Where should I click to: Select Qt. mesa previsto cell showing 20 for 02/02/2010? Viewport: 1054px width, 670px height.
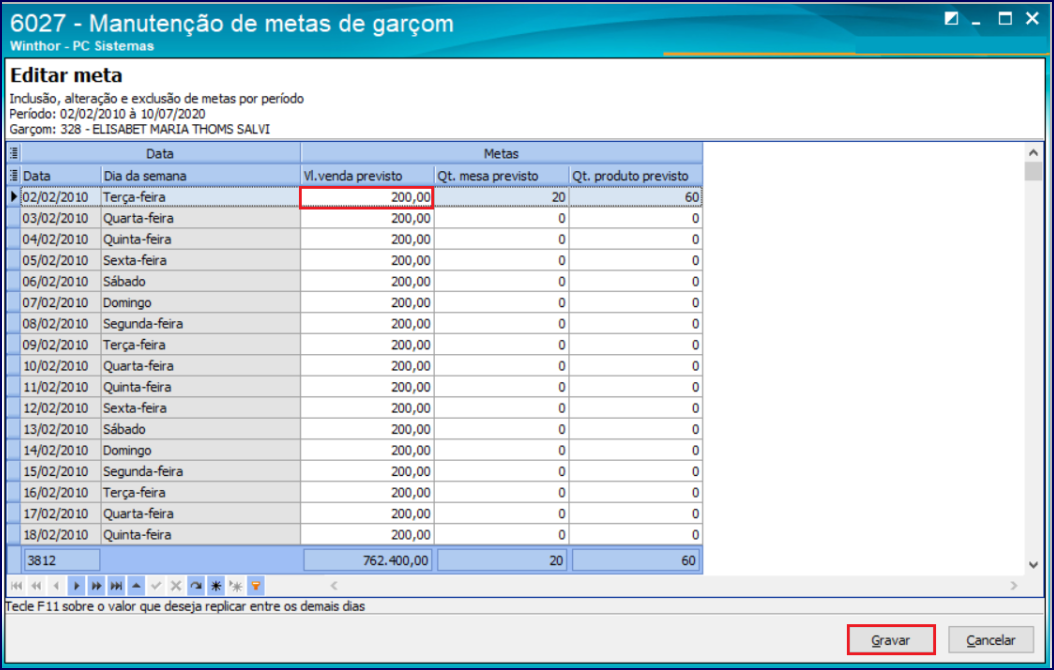pos(501,197)
